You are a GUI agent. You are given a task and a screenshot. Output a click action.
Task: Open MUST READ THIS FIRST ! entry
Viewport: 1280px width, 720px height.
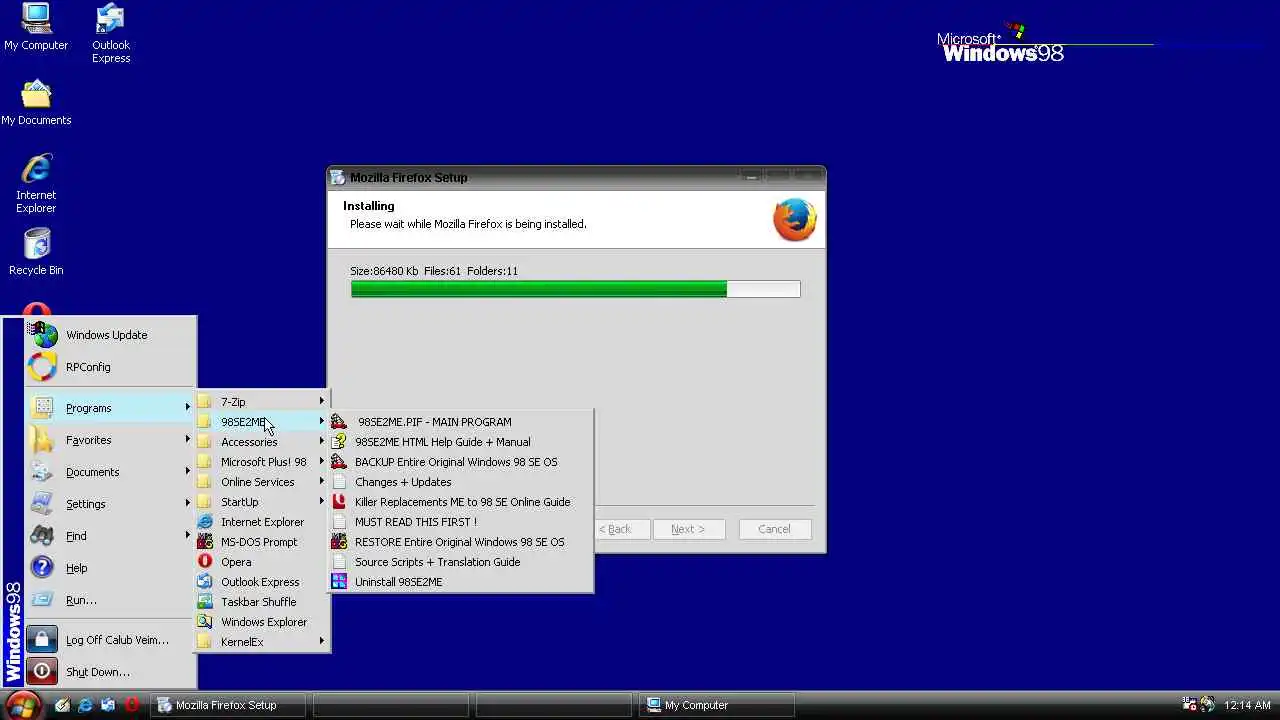pyautogui.click(x=461, y=522)
